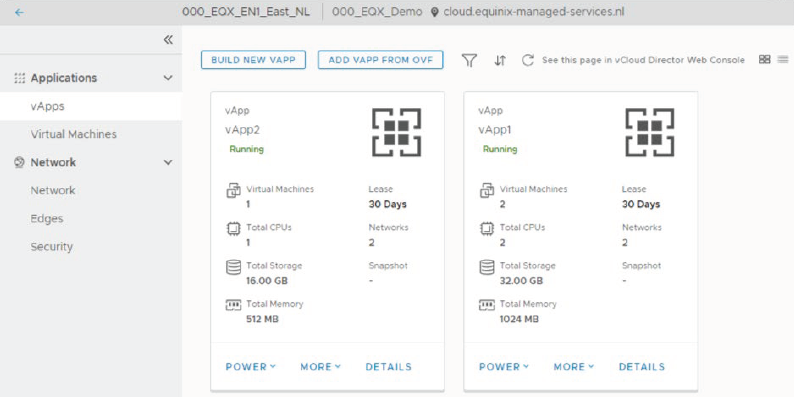Click the Snapshot label on vApp2
Viewport: 794px width, 397px height.
point(388,265)
